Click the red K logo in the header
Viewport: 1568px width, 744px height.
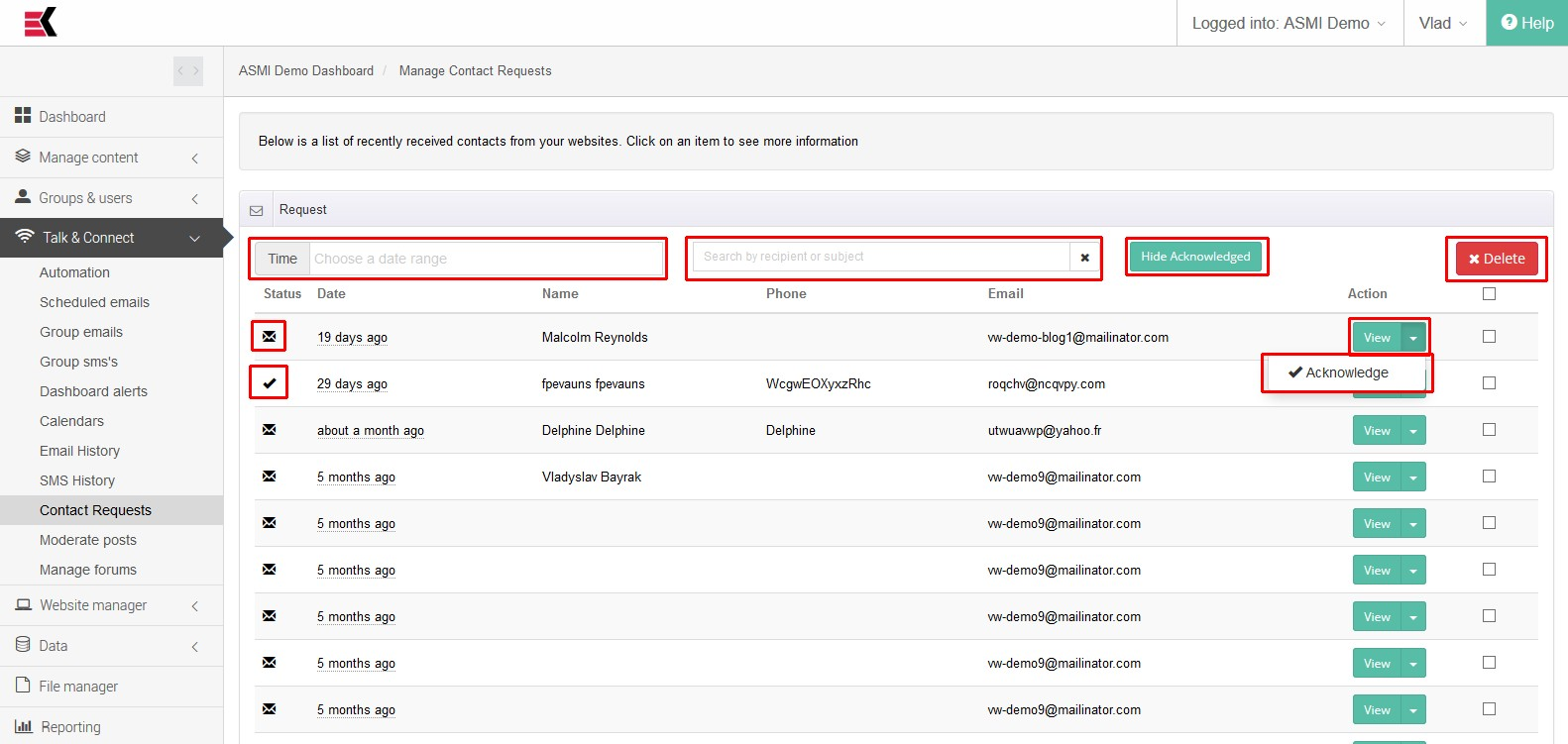[x=41, y=22]
